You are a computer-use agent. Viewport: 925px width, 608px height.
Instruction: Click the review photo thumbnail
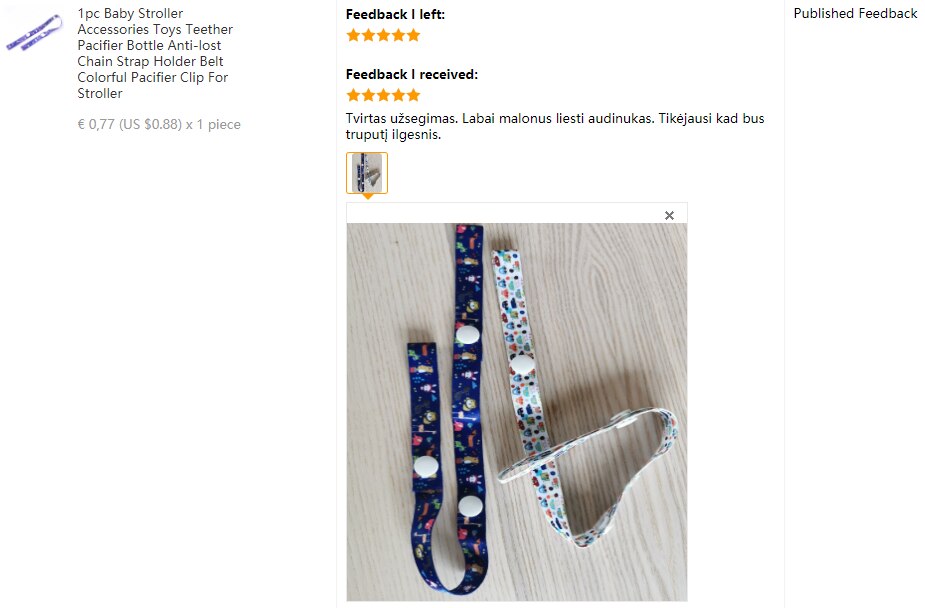pyautogui.click(x=367, y=173)
